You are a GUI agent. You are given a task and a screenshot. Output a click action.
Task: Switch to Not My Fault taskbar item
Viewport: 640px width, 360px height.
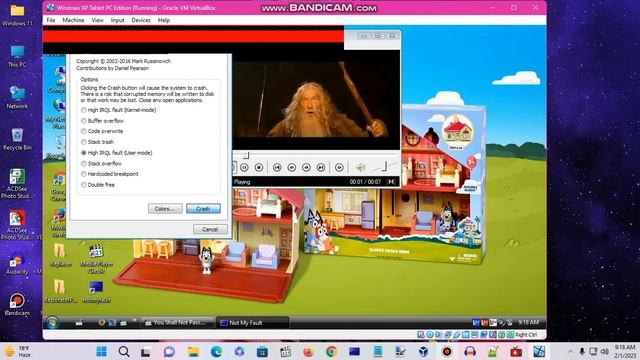[252, 322]
